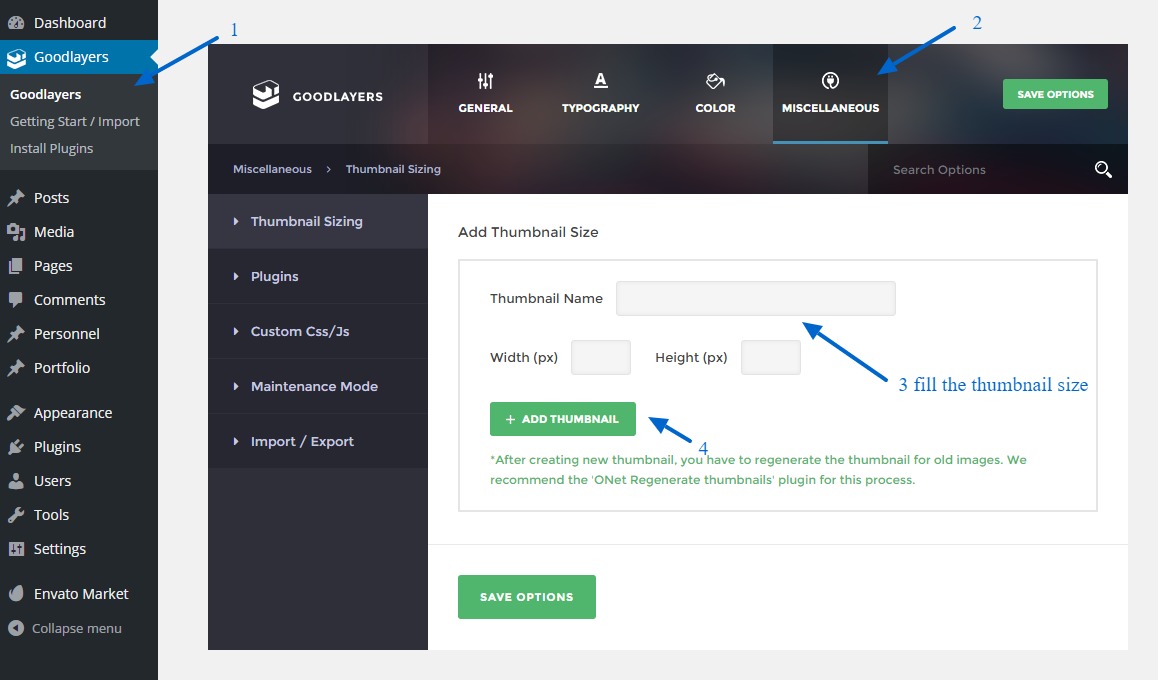Open Install Plugins submenu item
The image size is (1158, 680).
pos(52,148)
